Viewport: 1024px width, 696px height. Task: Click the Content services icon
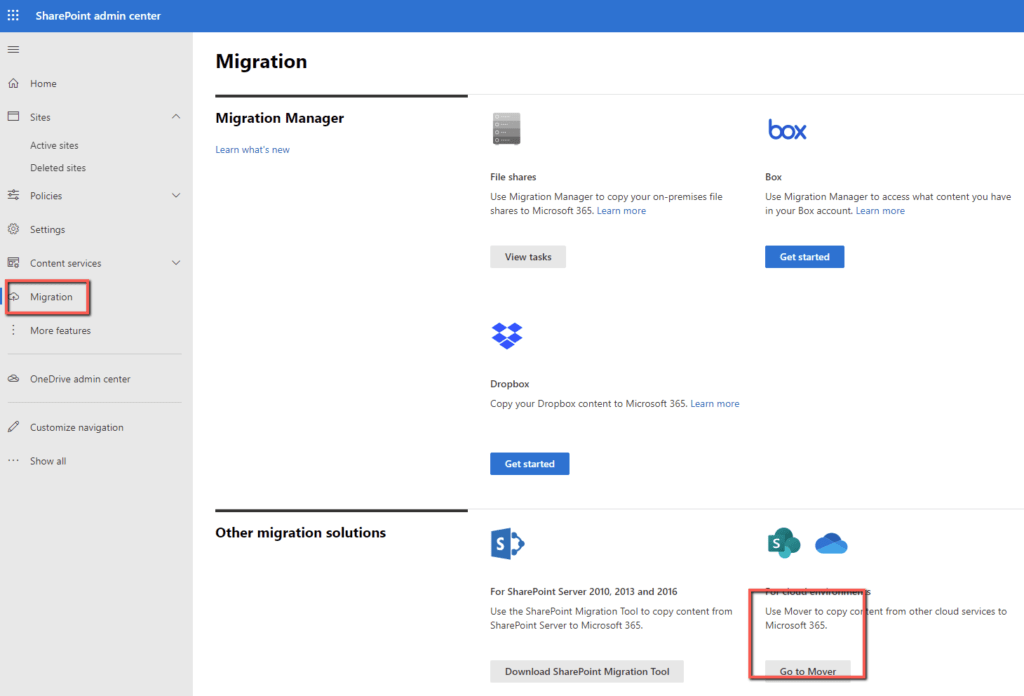13,262
